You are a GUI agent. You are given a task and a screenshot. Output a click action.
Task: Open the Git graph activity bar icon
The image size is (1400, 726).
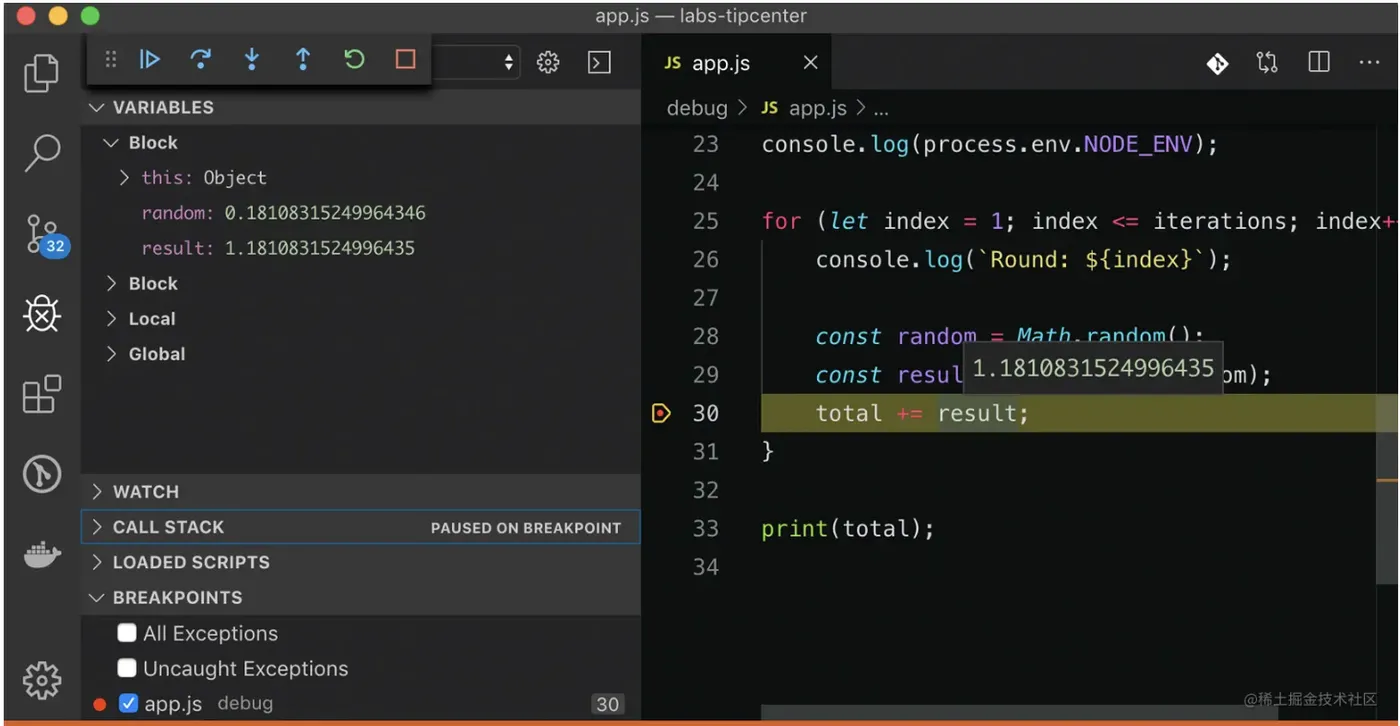tap(42, 474)
